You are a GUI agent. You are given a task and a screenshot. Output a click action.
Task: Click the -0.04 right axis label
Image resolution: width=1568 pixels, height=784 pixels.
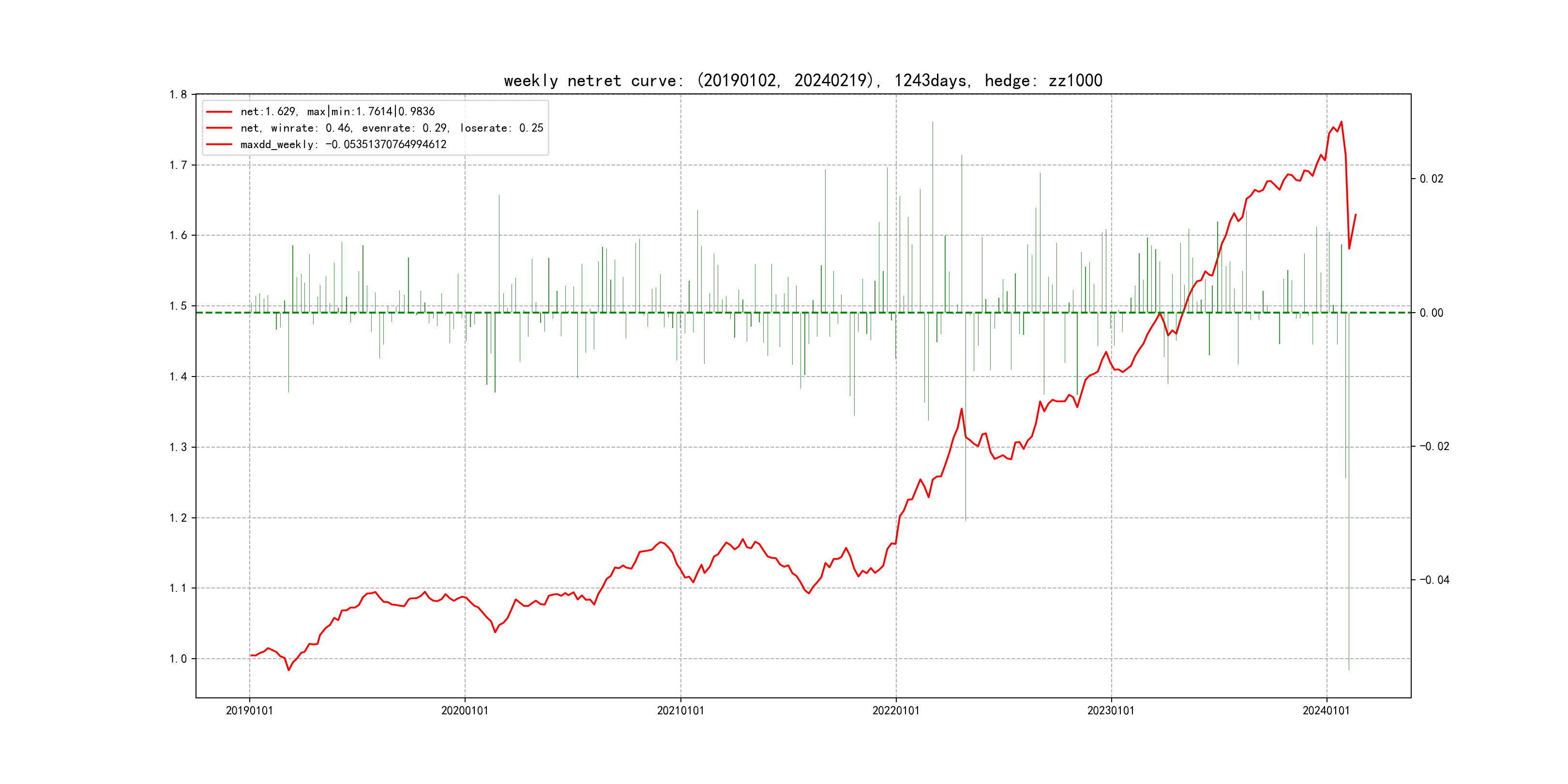pos(1434,579)
